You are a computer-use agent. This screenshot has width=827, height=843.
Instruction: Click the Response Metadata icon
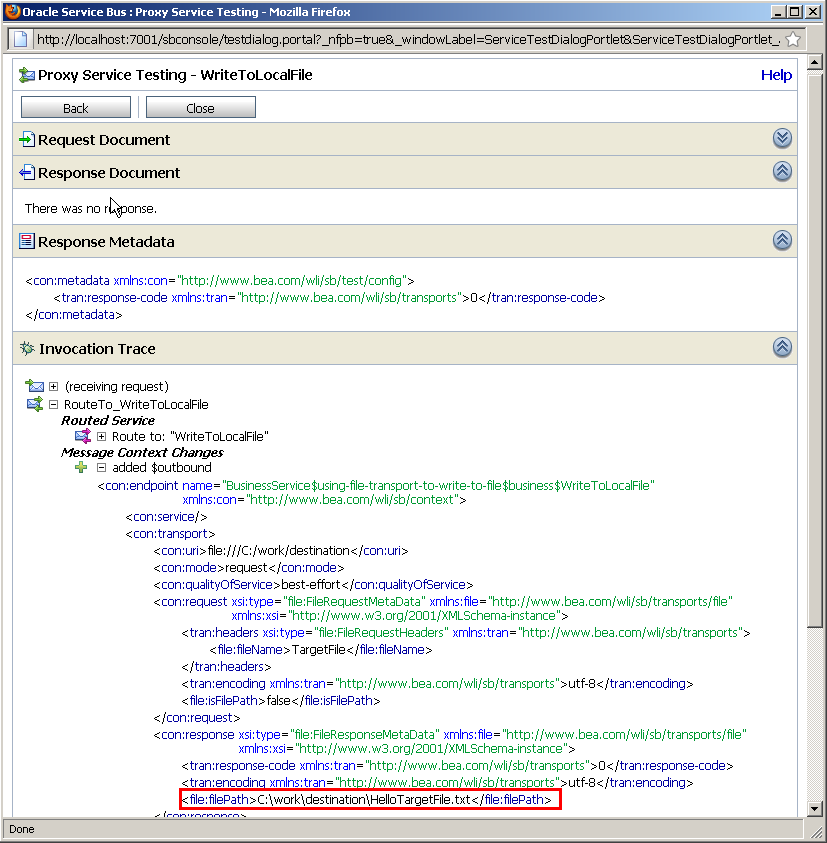(26, 241)
